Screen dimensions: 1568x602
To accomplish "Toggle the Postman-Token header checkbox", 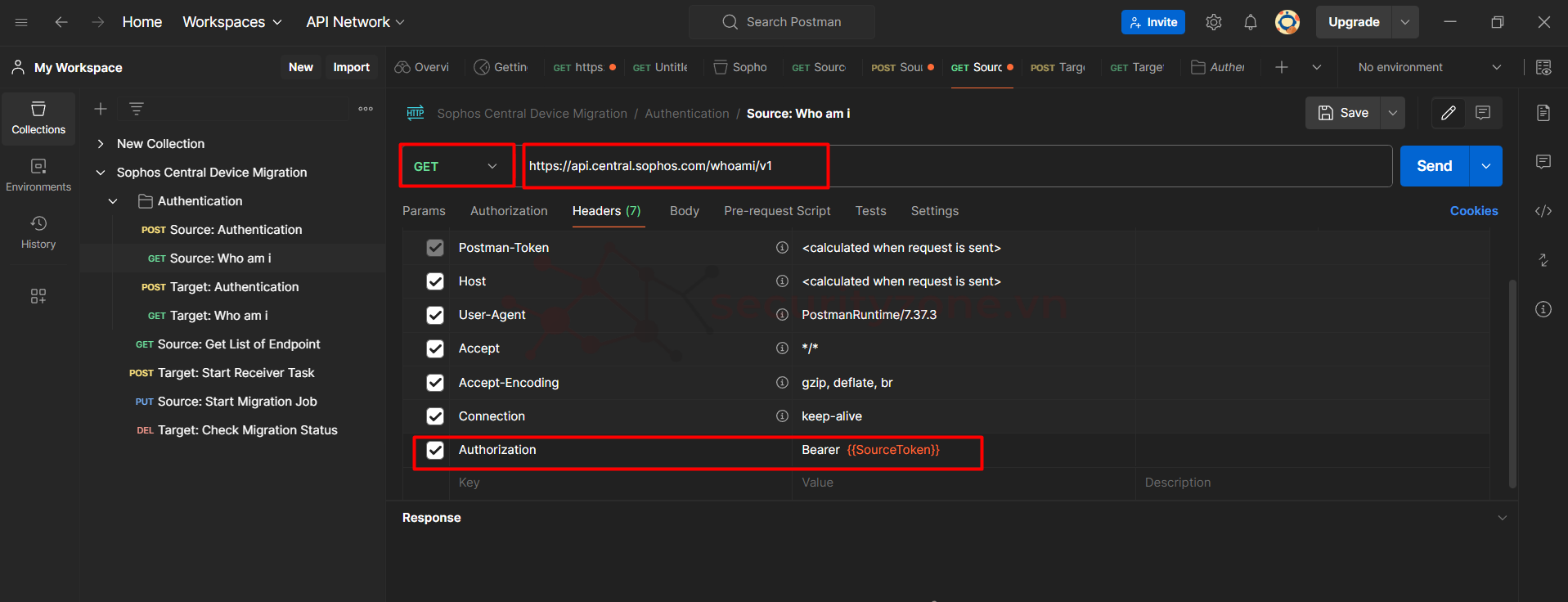I will coord(435,248).
